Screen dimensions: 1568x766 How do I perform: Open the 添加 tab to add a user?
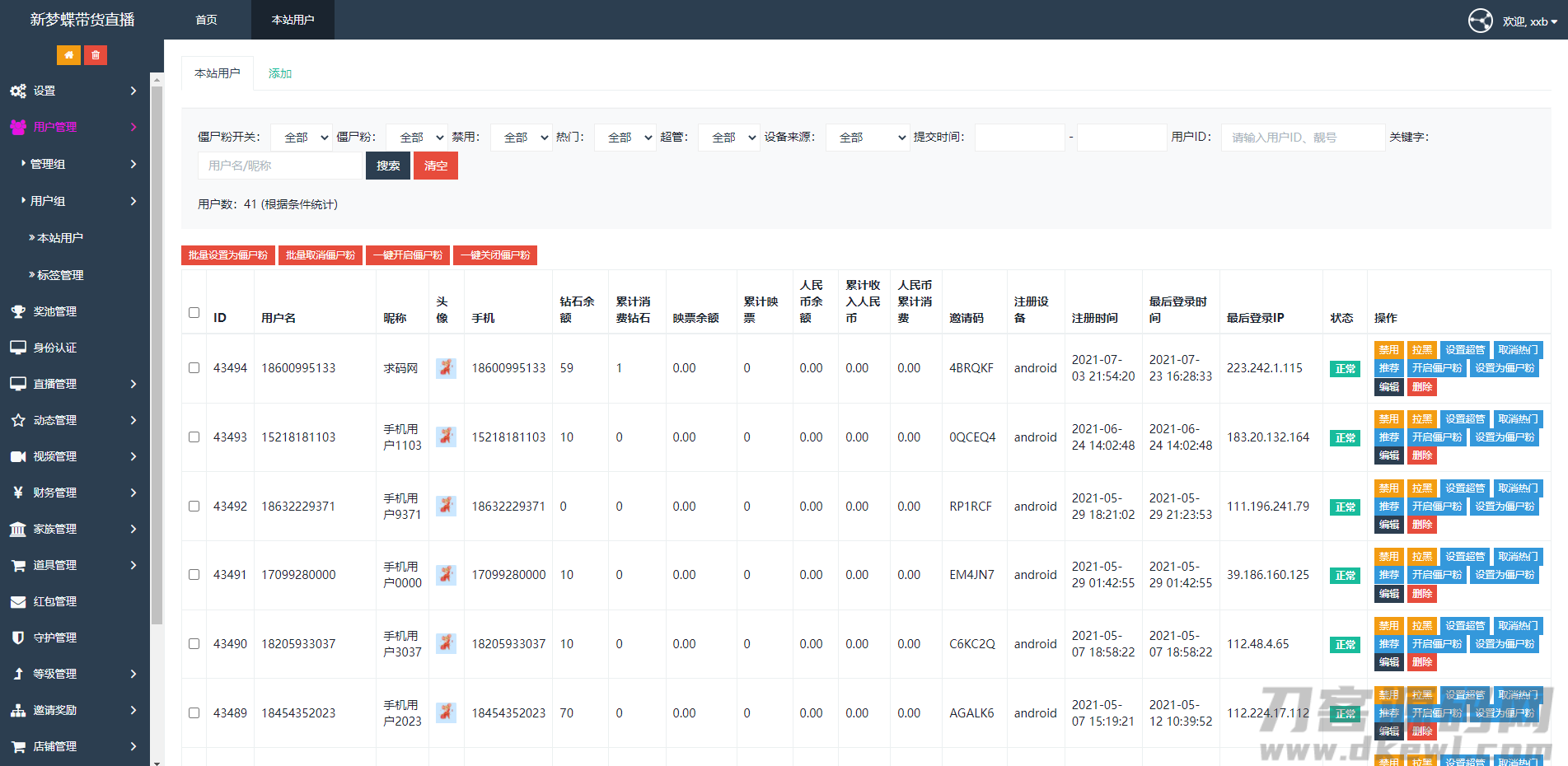tap(279, 73)
